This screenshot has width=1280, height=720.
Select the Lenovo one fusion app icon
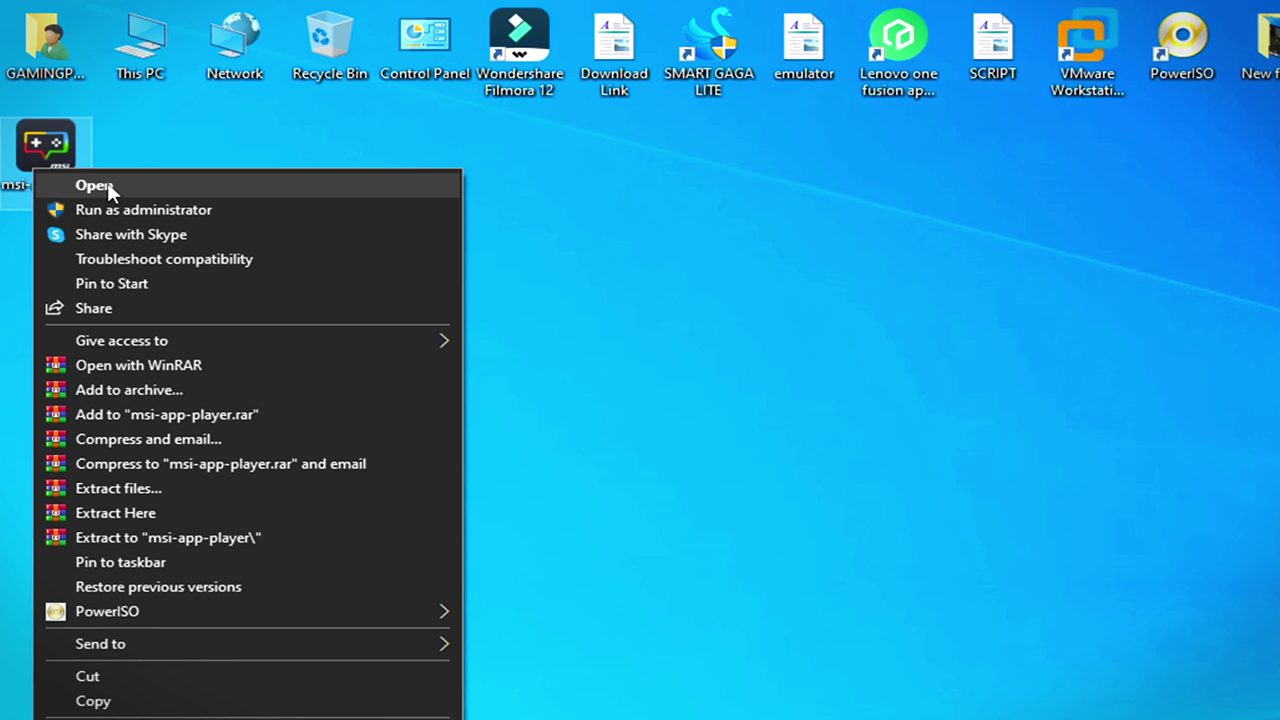click(x=898, y=52)
